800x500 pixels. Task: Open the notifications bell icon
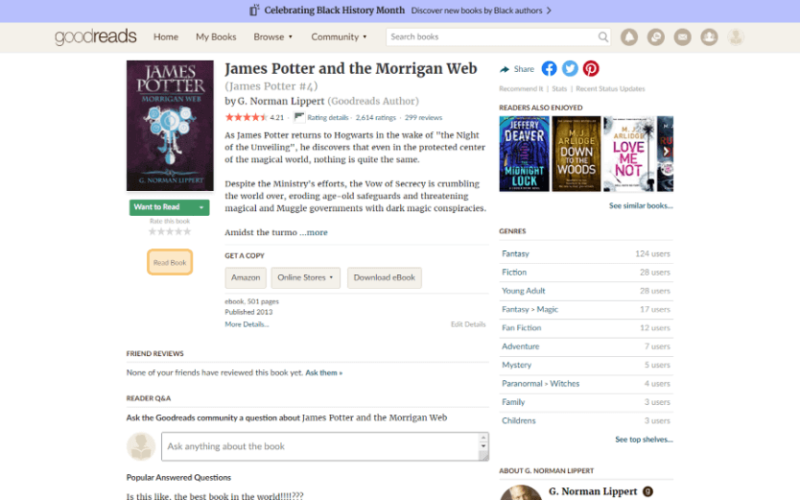pyautogui.click(x=629, y=37)
